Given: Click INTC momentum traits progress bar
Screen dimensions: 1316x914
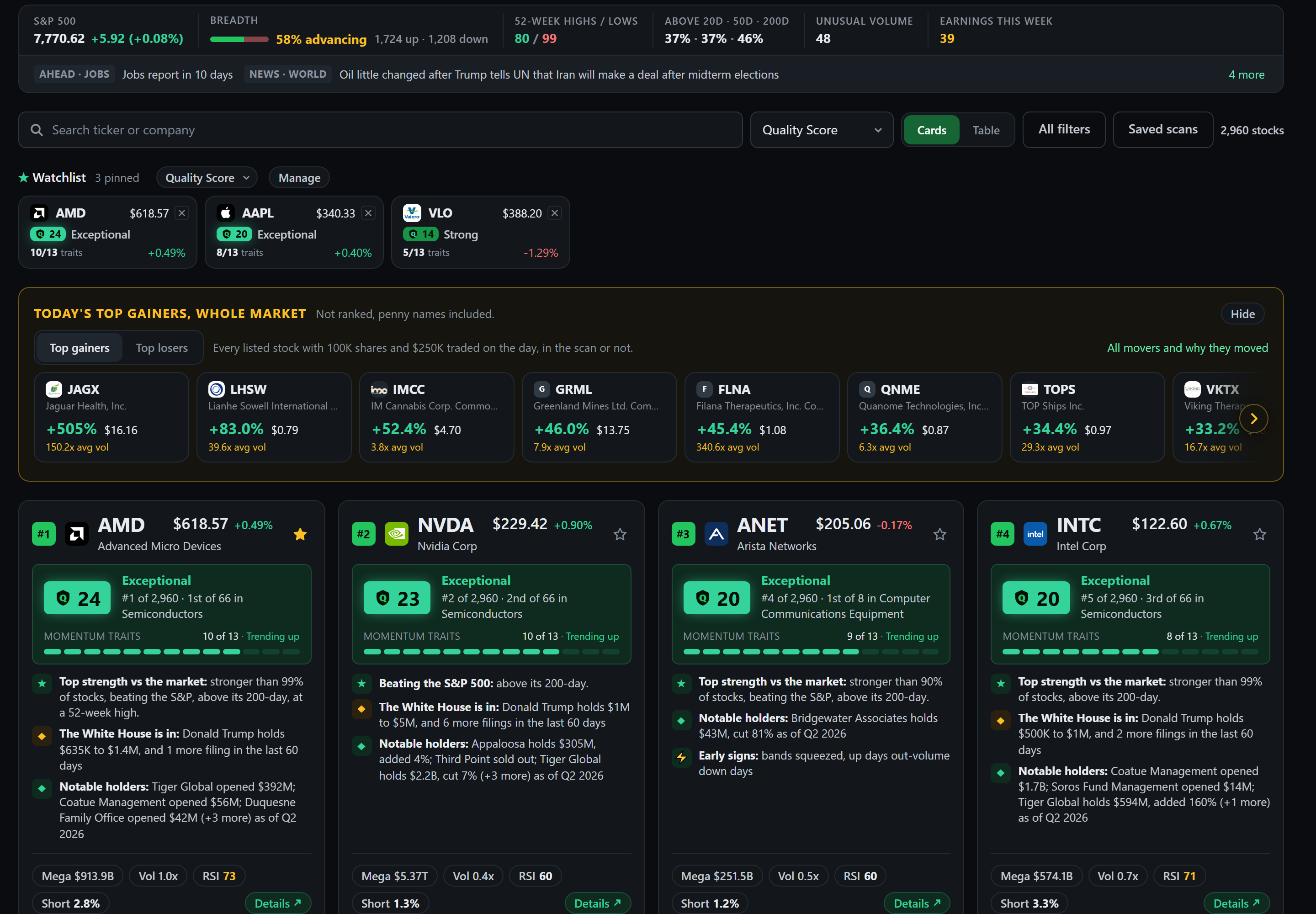Looking at the screenshot, I should (1130, 652).
